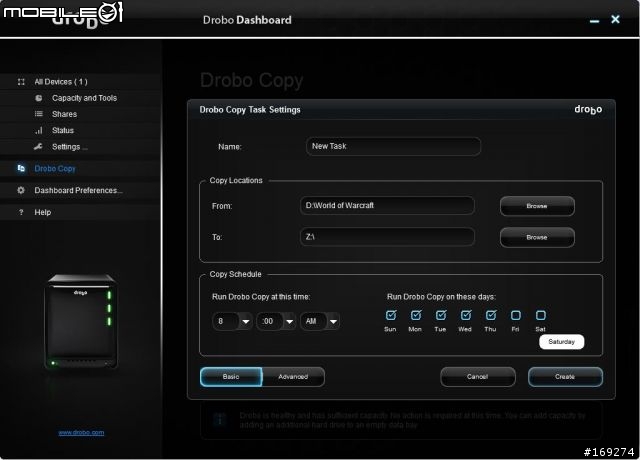
Task: Click the Drobo Copy sidebar icon
Action: pos(21,168)
